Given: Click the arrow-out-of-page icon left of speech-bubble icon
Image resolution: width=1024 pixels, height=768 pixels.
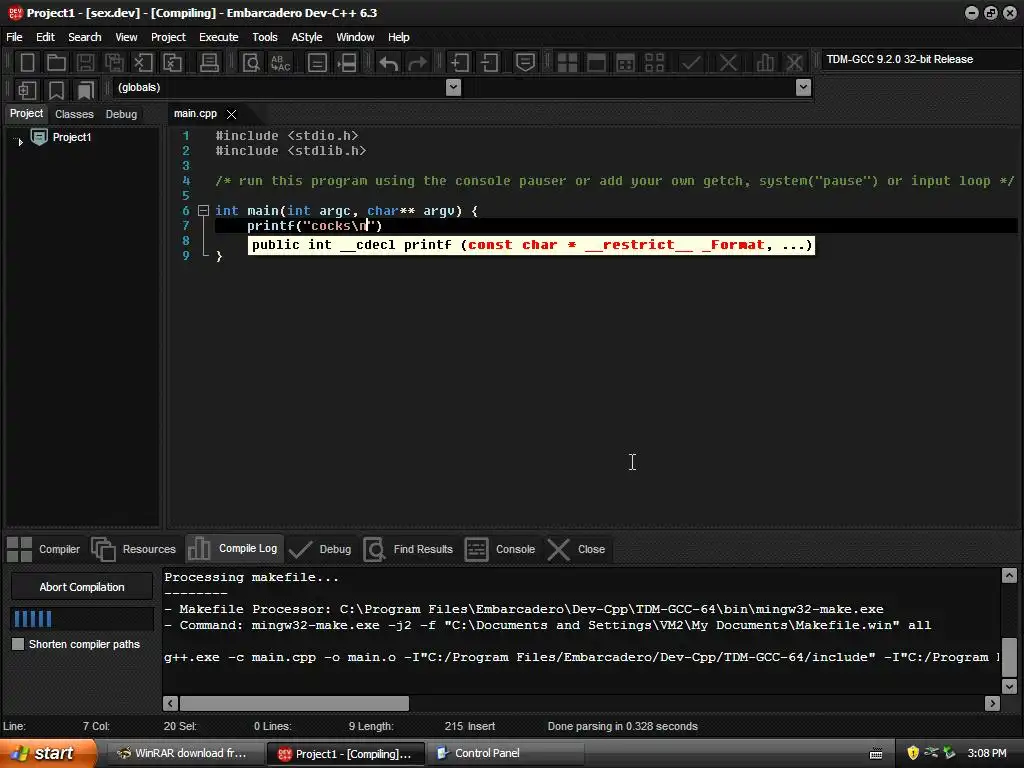Looking at the screenshot, I should coord(489,63).
